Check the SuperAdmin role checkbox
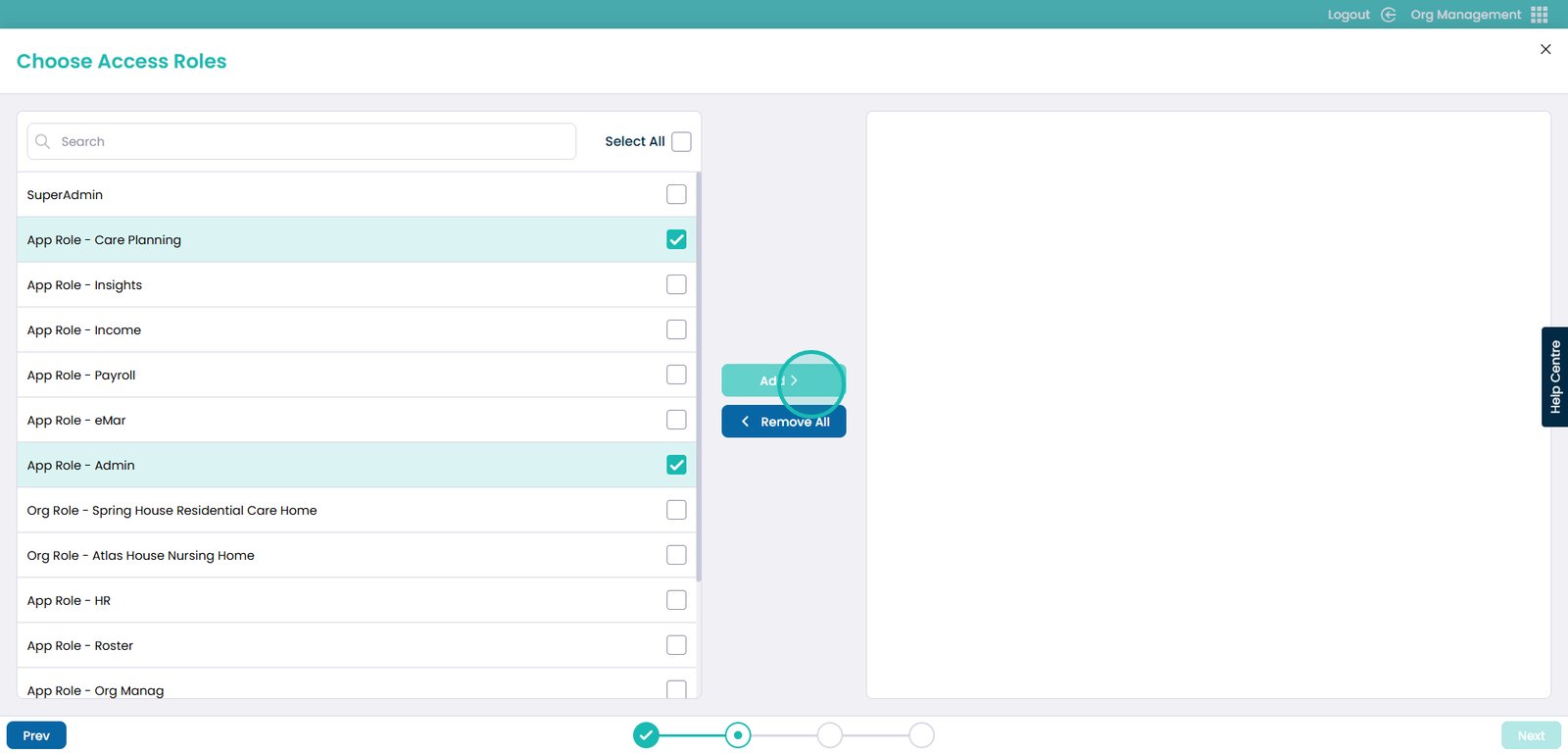 pos(676,194)
